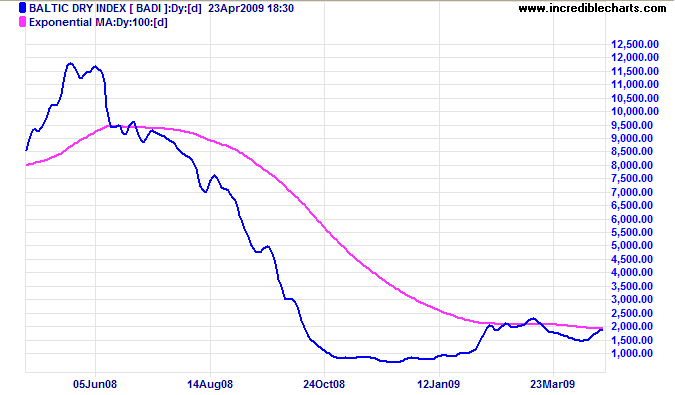Click the 24Oct08 date axis label
This screenshot has width=675, height=395.
(324, 384)
